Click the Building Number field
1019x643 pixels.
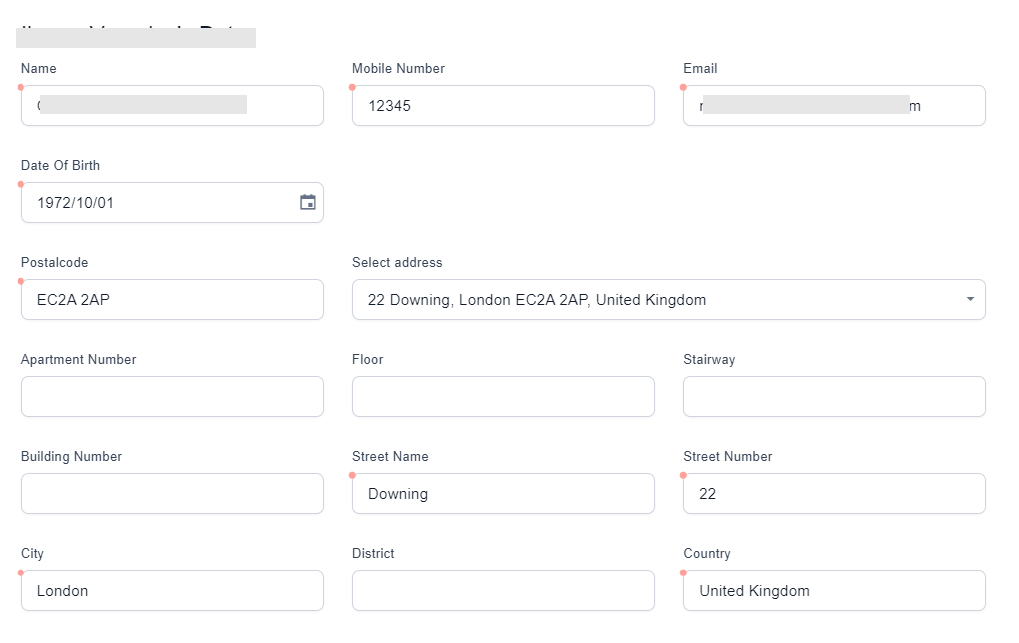click(172, 493)
